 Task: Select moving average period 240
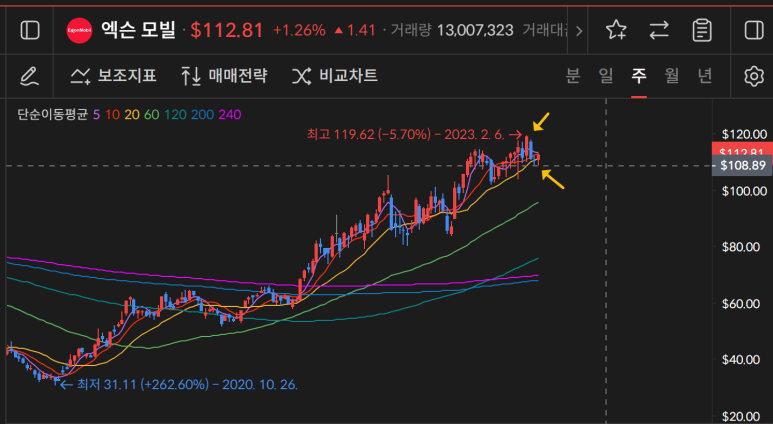point(230,114)
